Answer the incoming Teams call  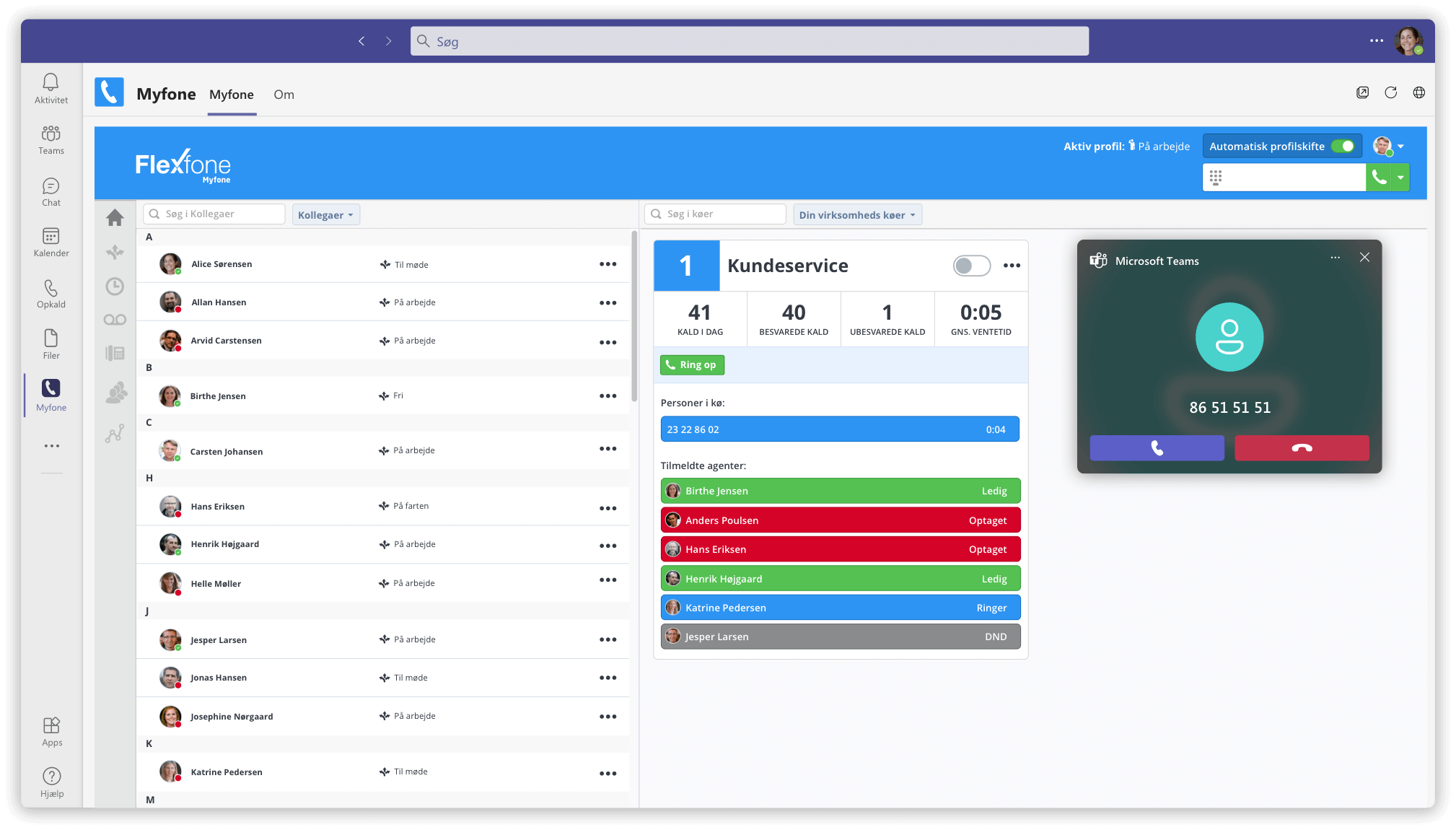click(x=1157, y=448)
